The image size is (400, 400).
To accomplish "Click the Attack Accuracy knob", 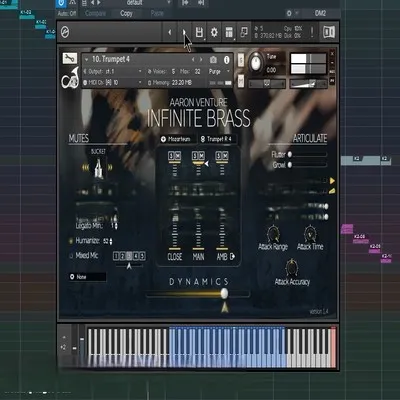I will point(292,268).
